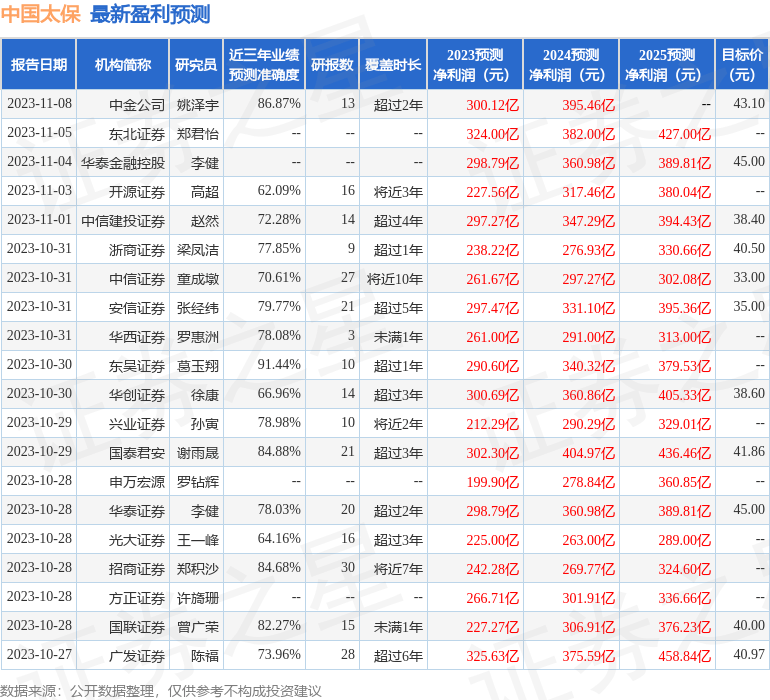Image resolution: width=770 pixels, height=700 pixels.
Task: Click researcher name 姚泽宇
Action: [x=197, y=104]
